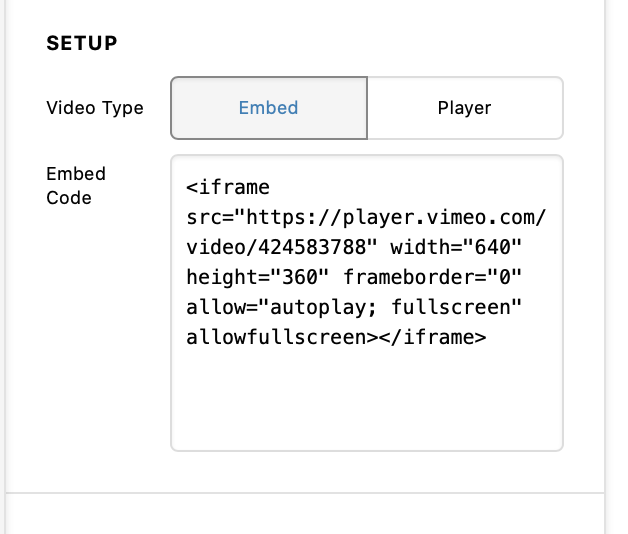
Task: Place cursor on the <iframe opening tag
Action: [x=228, y=187]
